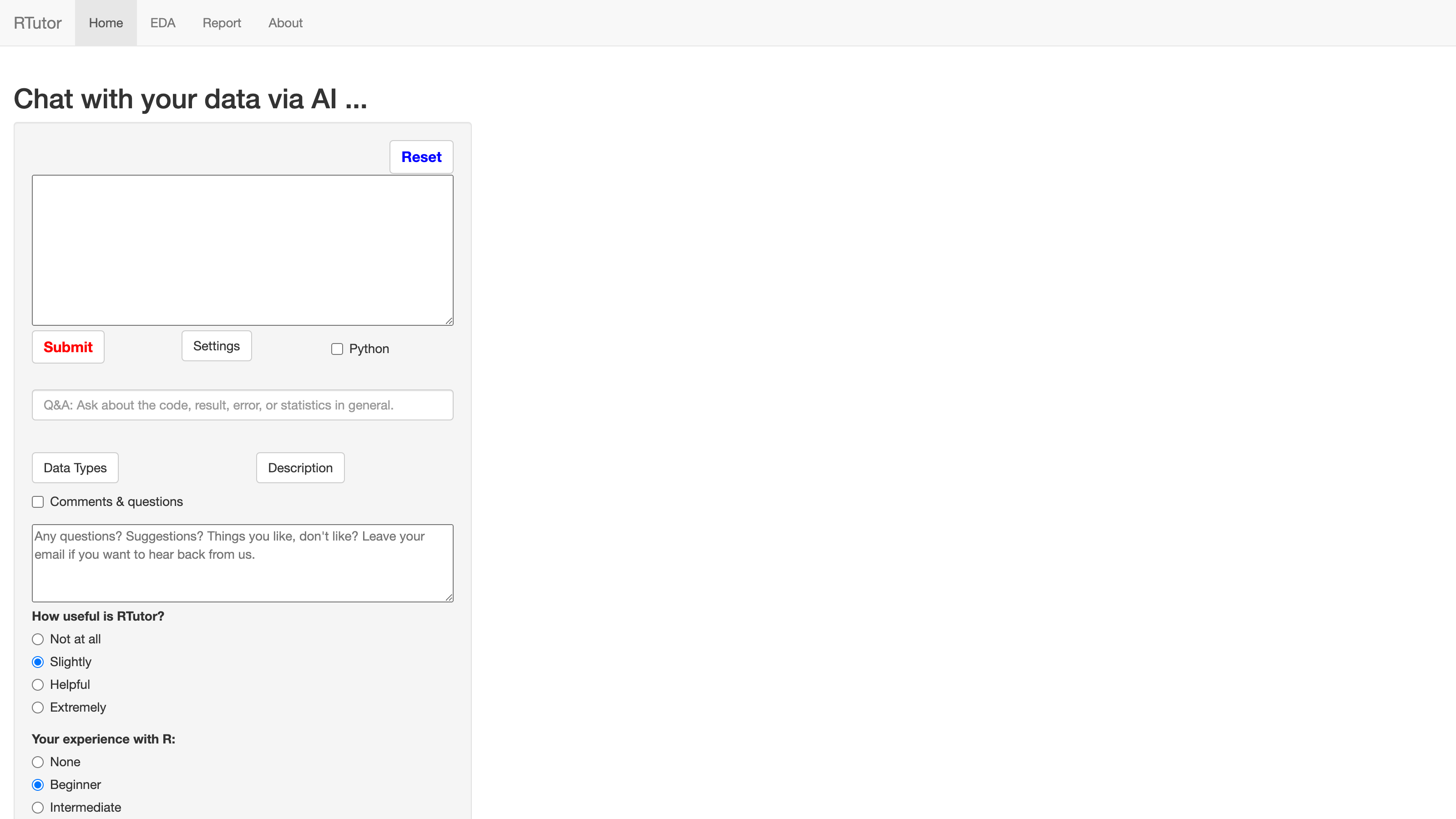1456x819 pixels.
Task: Click the Reset button to clear input
Action: [x=421, y=157]
